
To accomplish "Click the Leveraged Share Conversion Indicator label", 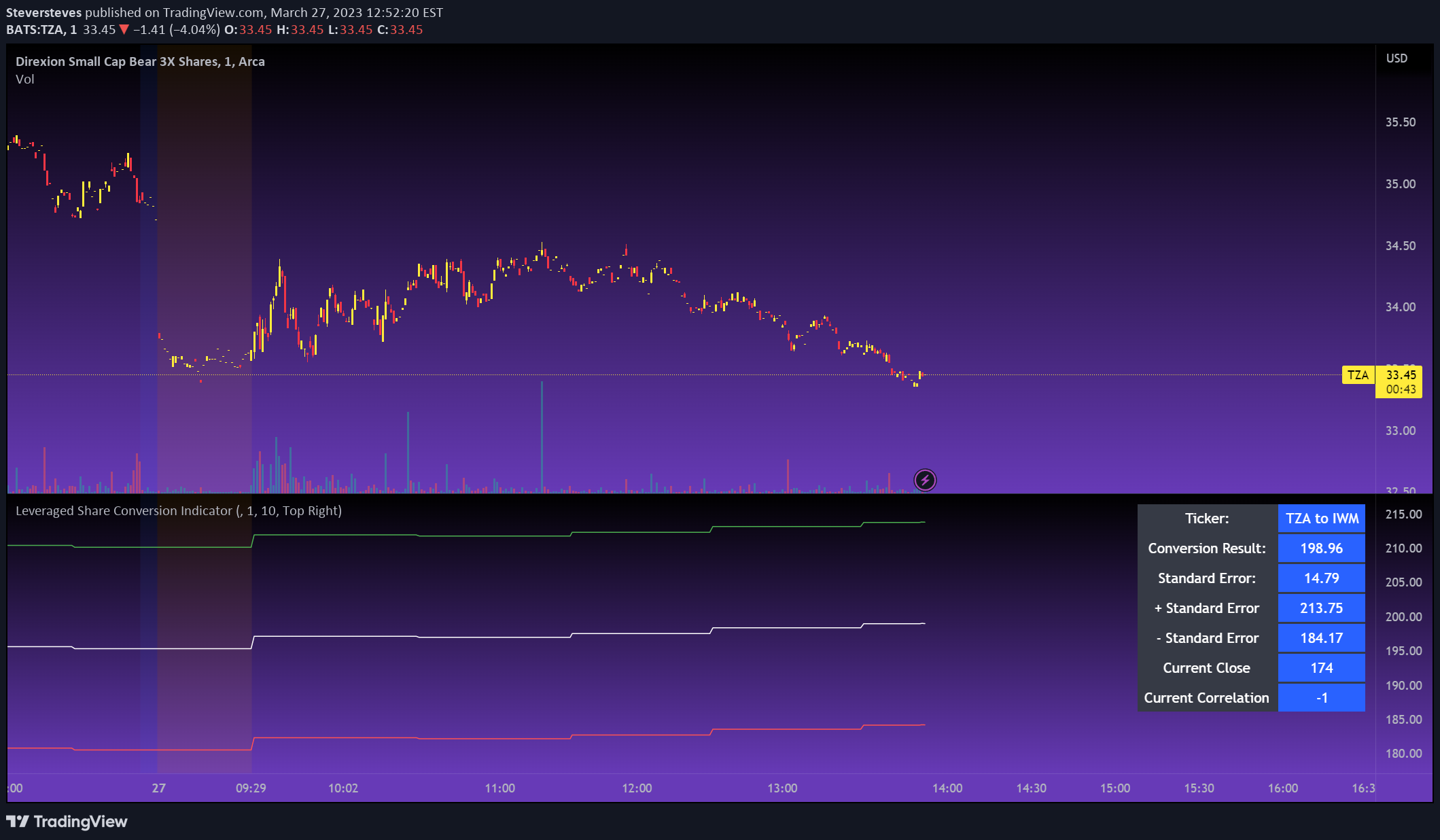I will click(x=178, y=510).
